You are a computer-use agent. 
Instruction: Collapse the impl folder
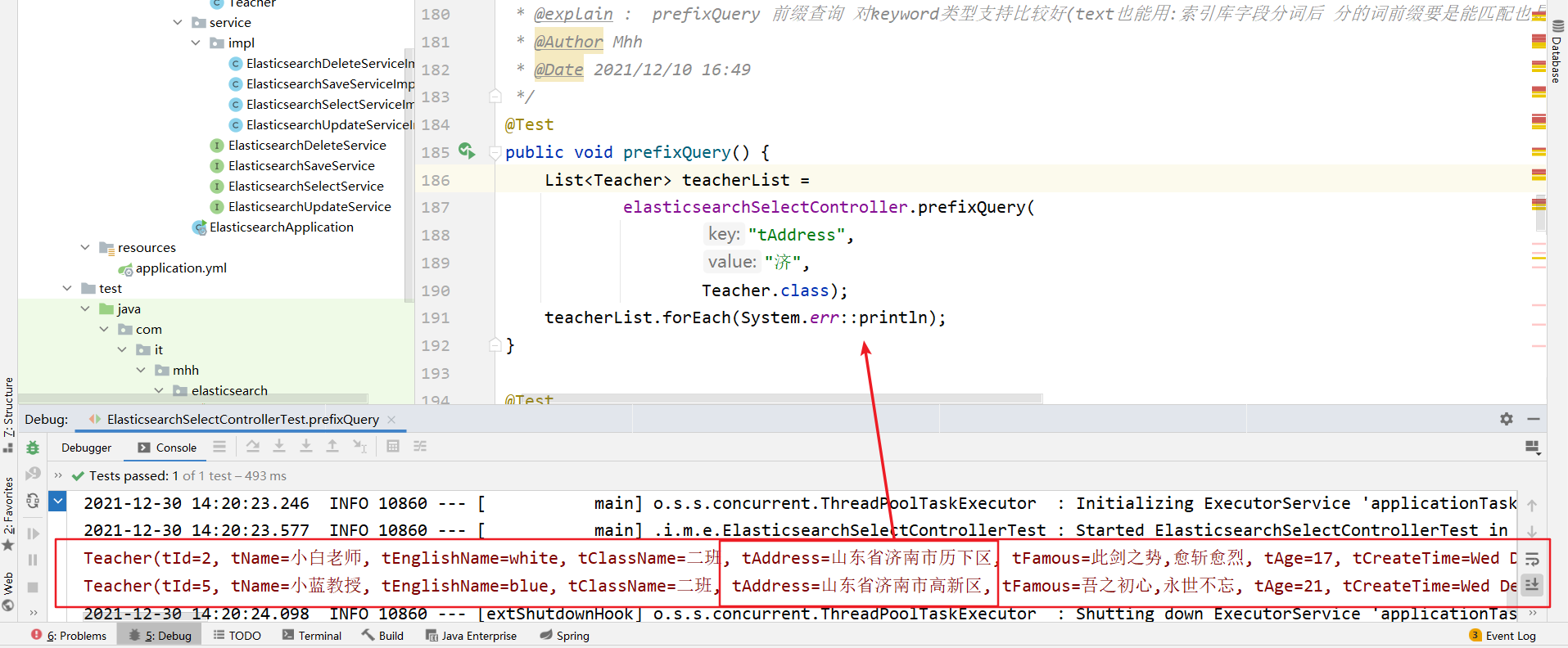[x=196, y=43]
